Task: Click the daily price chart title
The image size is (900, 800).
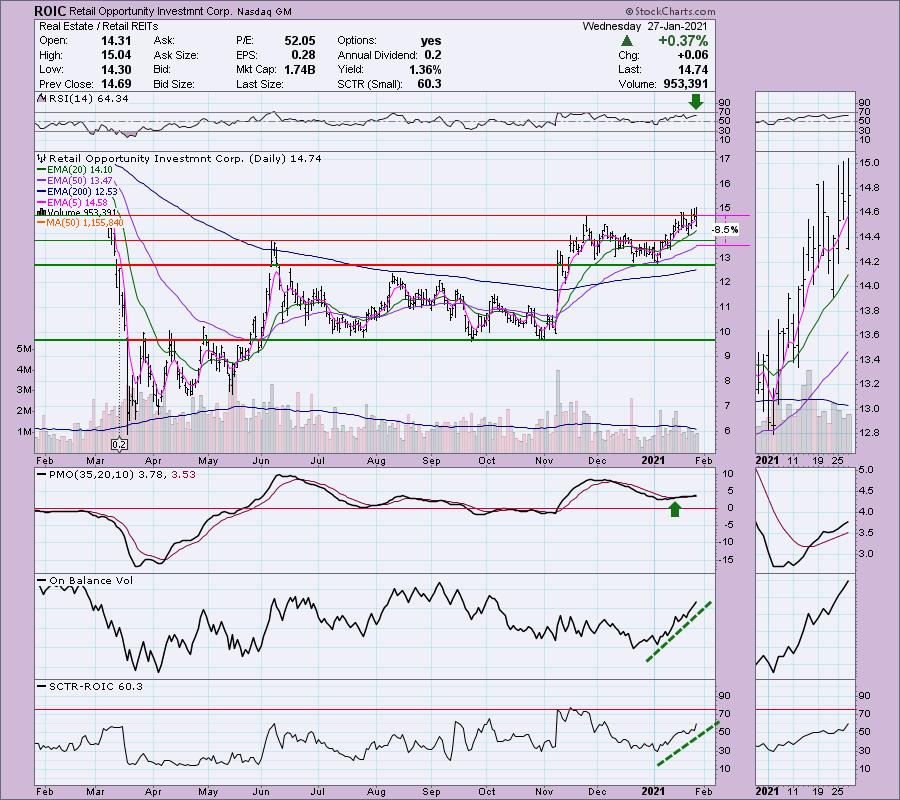Action: tap(185, 158)
